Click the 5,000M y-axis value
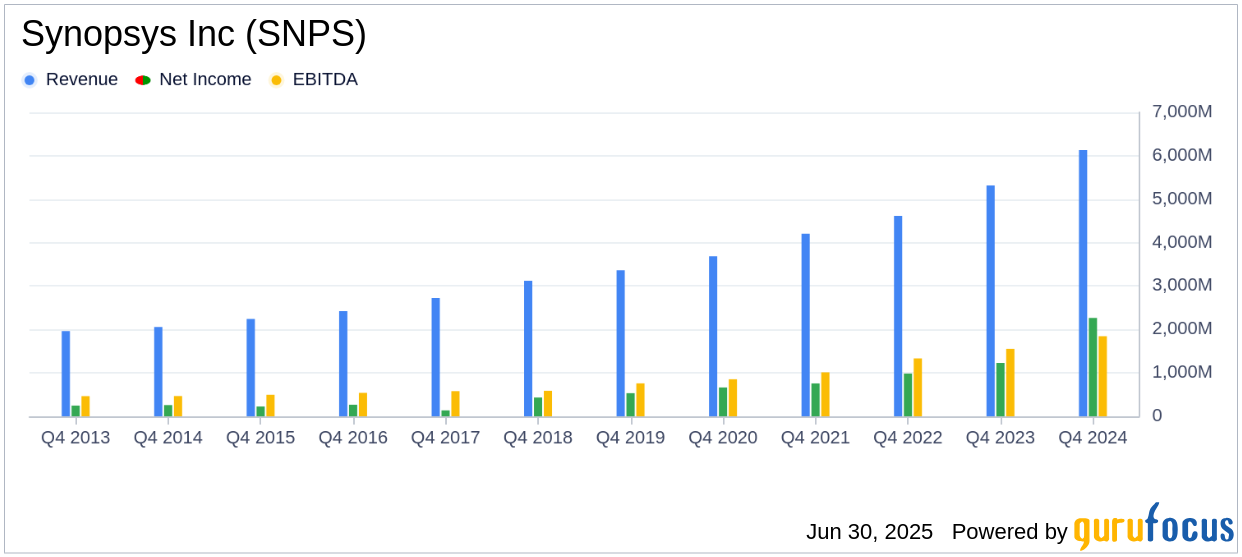This screenshot has width=1242, height=557. pos(1182,199)
